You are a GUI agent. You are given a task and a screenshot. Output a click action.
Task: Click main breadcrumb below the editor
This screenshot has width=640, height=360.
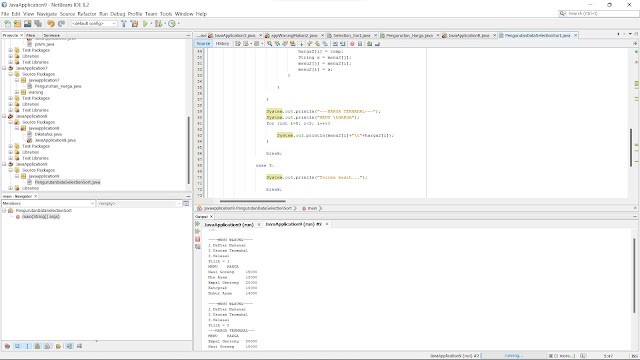[312, 208]
